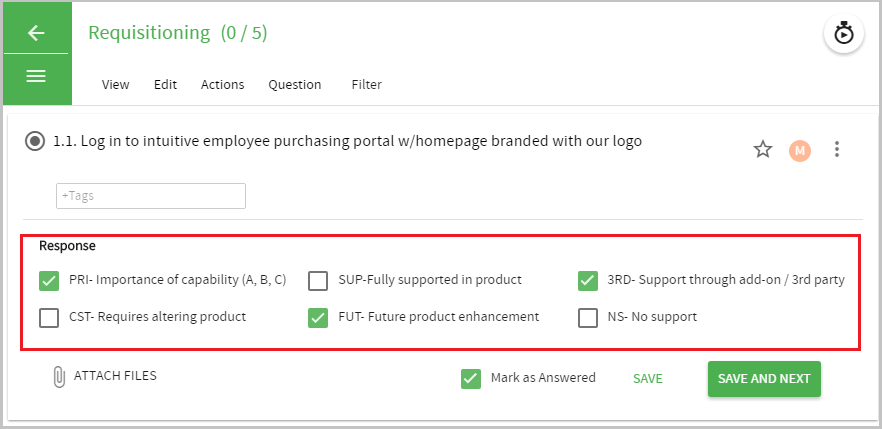The height and width of the screenshot is (429, 882).
Task: Select the question 1.1 radio button
Action: point(35,141)
